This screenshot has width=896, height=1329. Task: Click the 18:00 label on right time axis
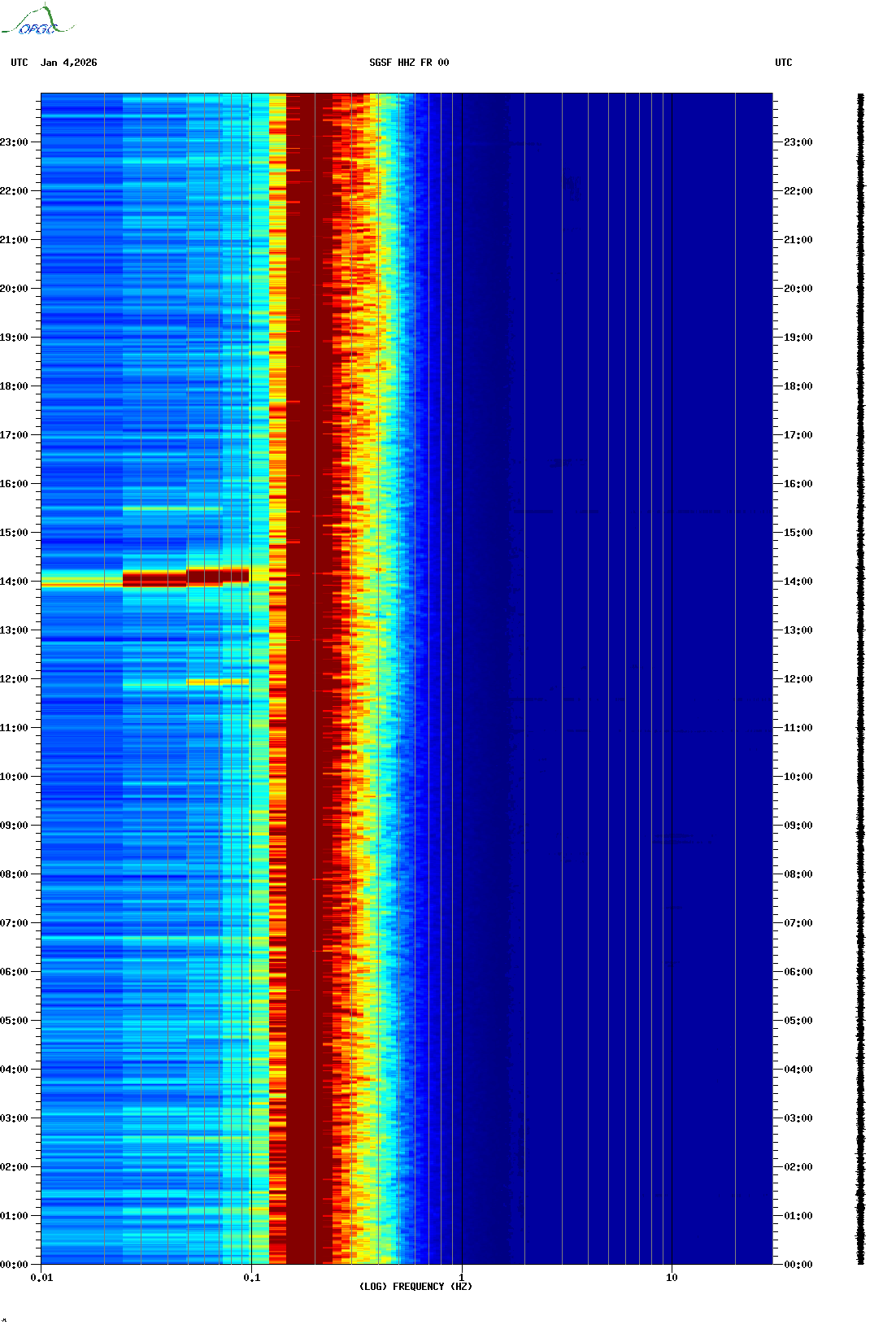click(798, 386)
